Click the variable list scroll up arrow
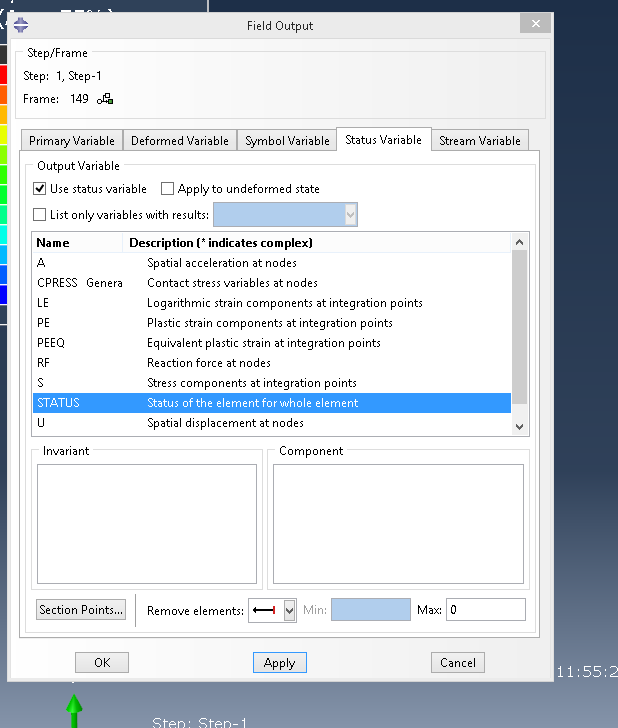The image size is (618, 728). (x=520, y=242)
